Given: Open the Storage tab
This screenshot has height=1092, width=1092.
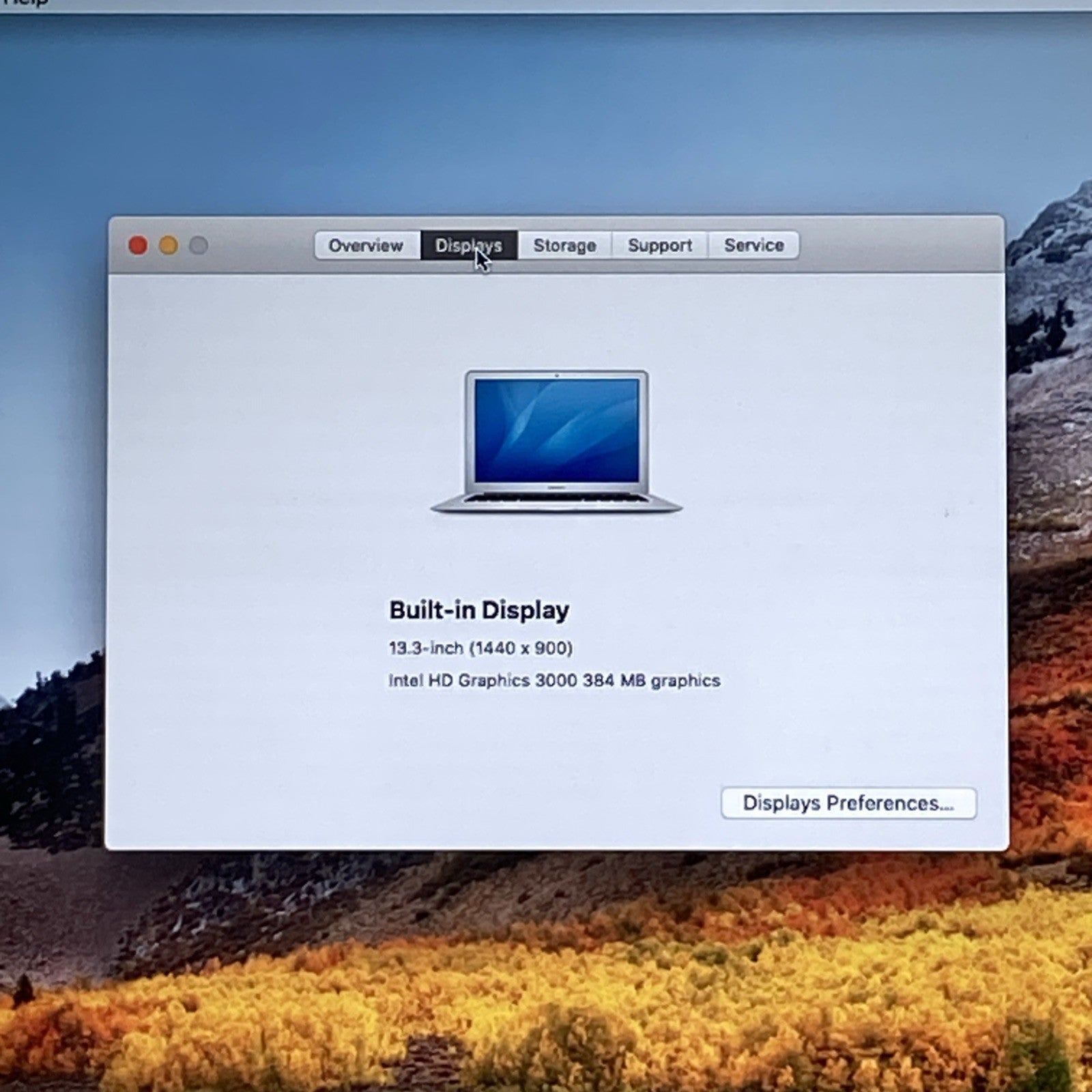Looking at the screenshot, I should click(x=564, y=245).
